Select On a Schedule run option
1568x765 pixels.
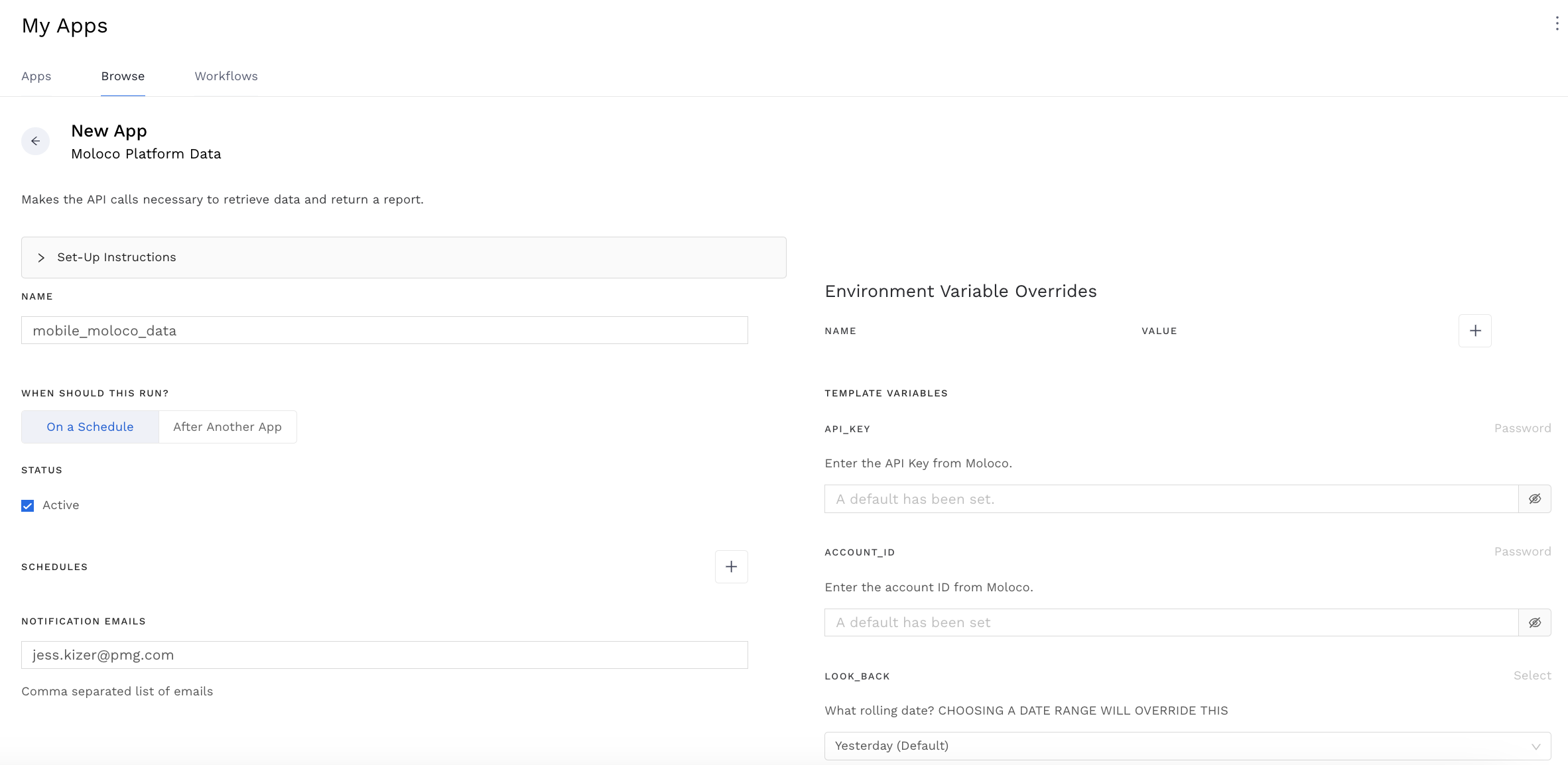90,426
